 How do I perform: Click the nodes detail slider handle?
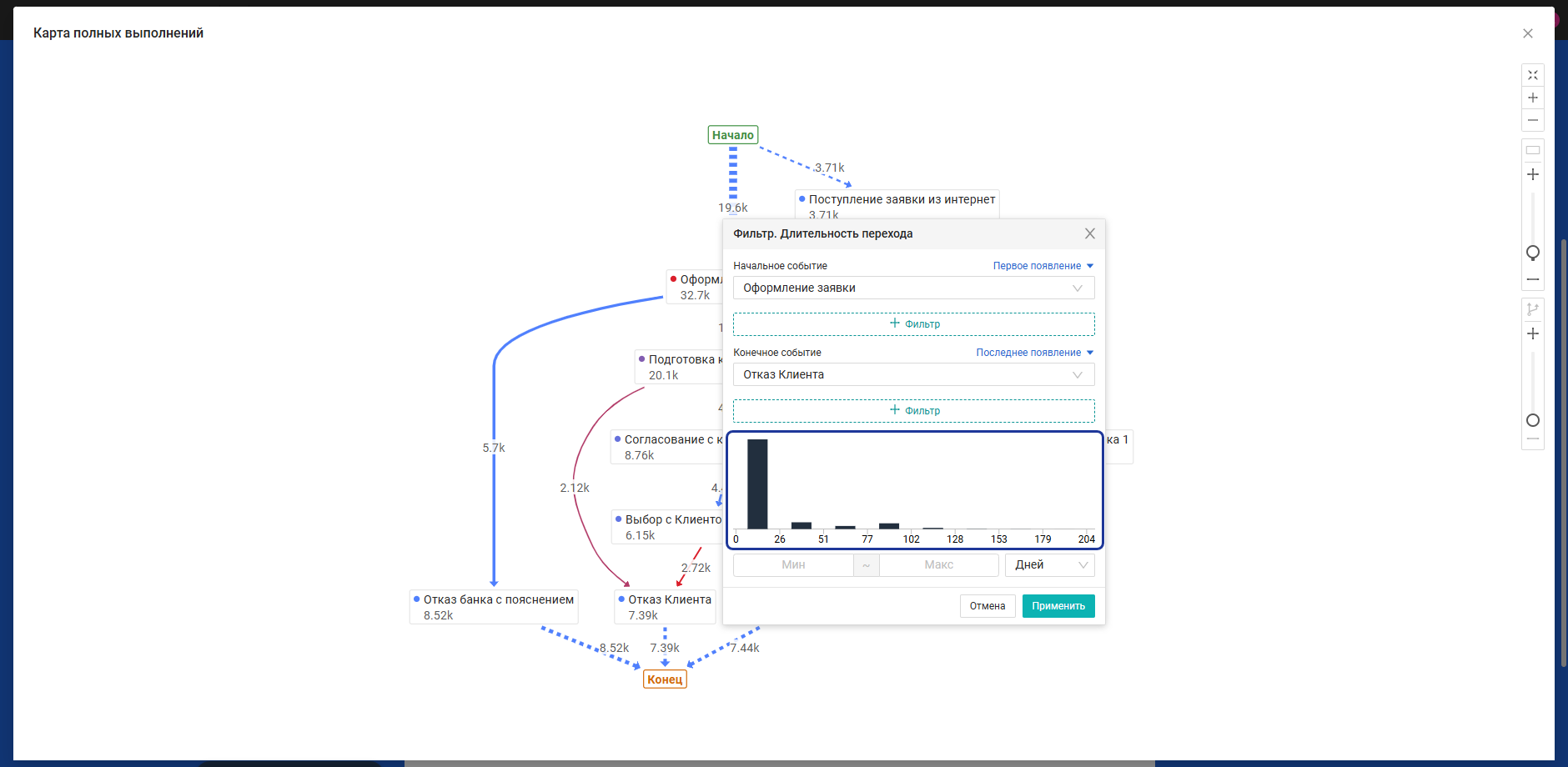(1533, 253)
